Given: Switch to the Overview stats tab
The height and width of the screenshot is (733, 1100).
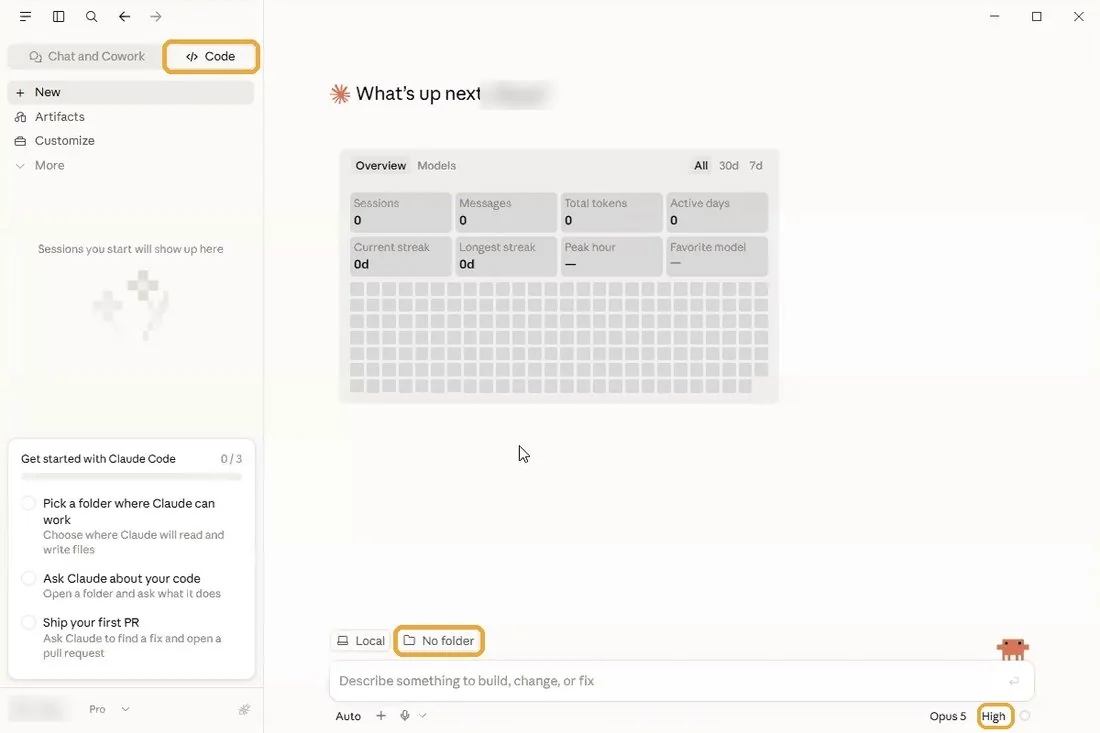Looking at the screenshot, I should coord(380,166).
